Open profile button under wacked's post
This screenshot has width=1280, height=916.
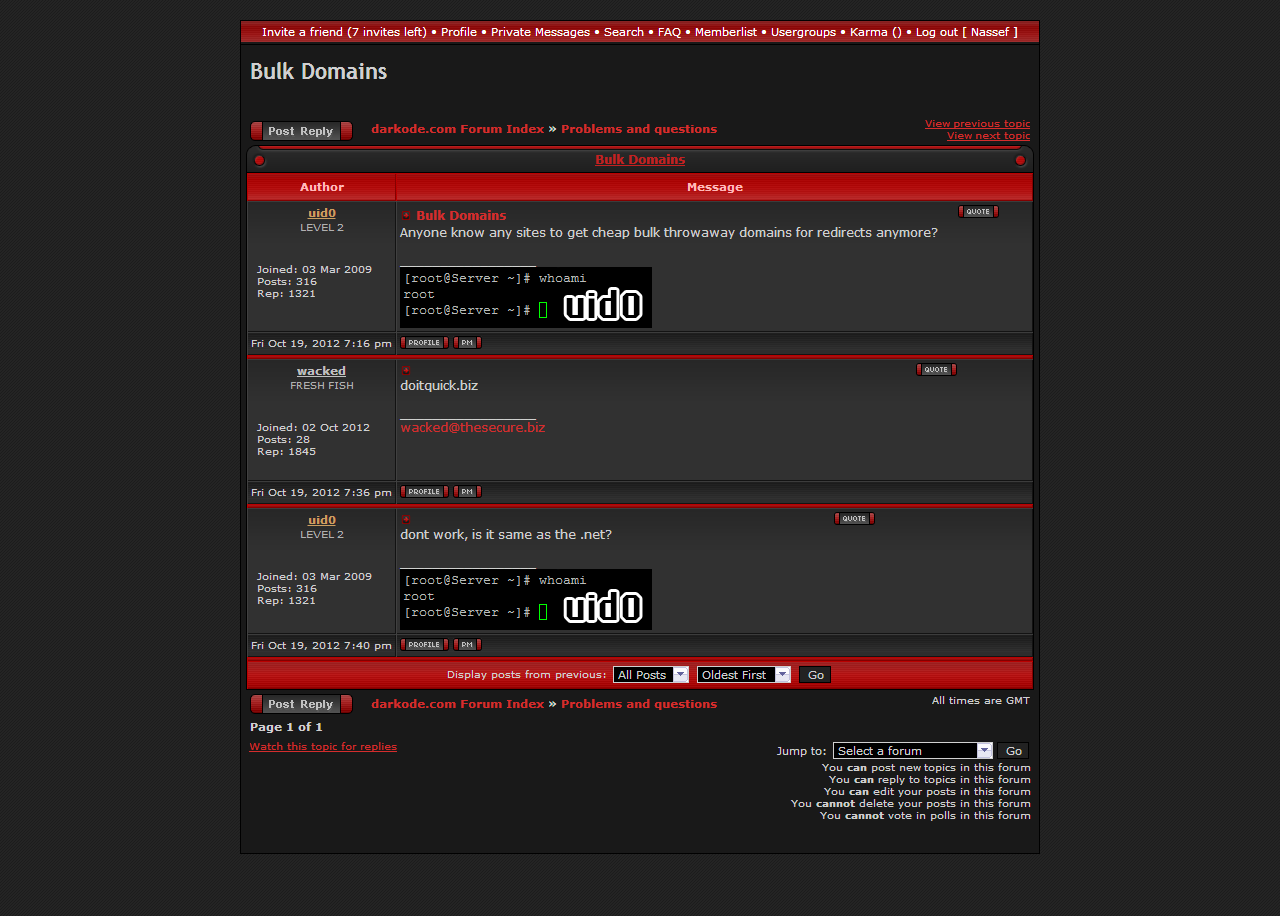click(424, 492)
